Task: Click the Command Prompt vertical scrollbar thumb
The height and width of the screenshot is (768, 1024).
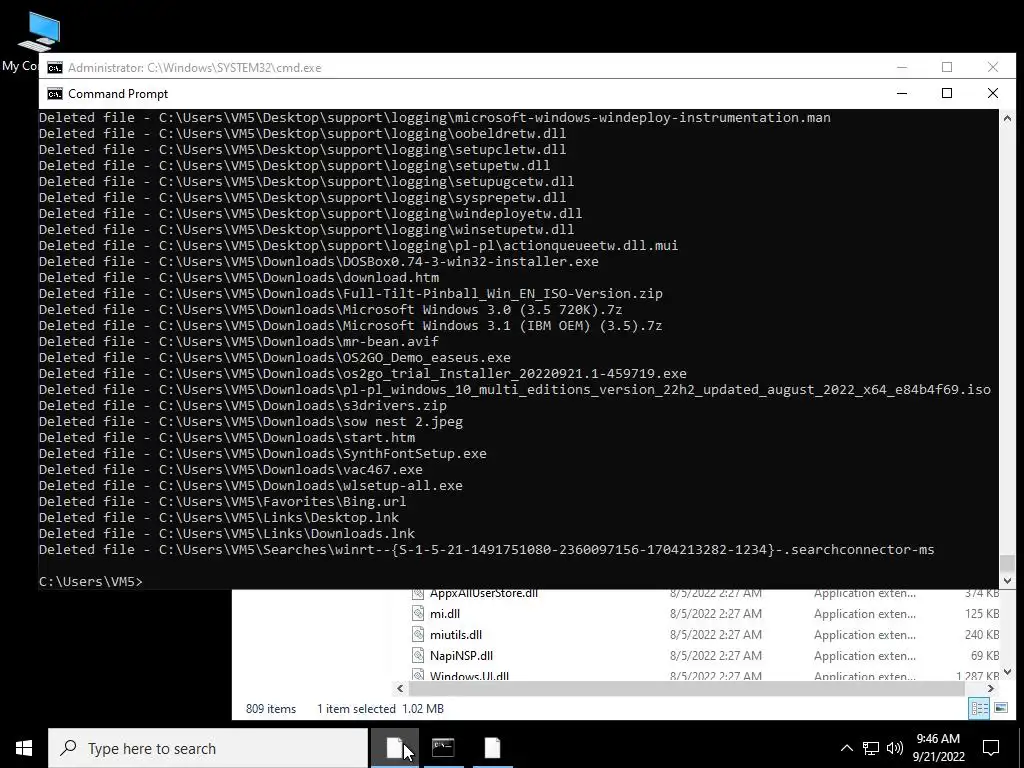Action: (1007, 563)
